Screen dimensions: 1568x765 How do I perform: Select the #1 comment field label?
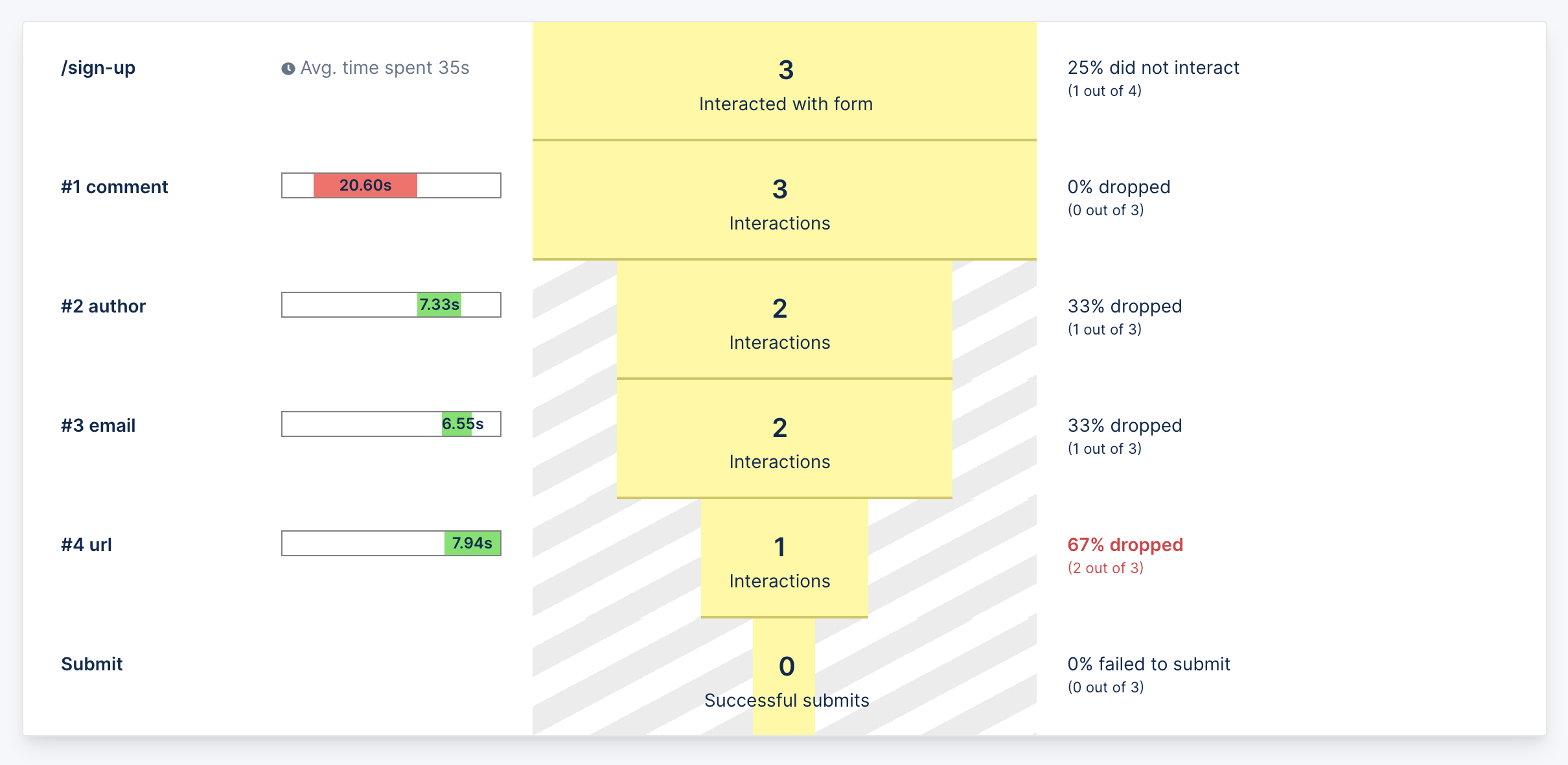pyautogui.click(x=115, y=187)
